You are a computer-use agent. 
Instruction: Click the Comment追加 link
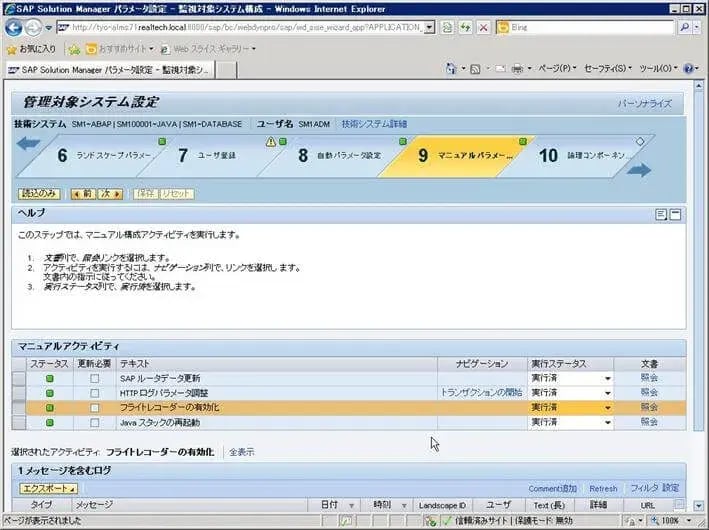click(552, 488)
